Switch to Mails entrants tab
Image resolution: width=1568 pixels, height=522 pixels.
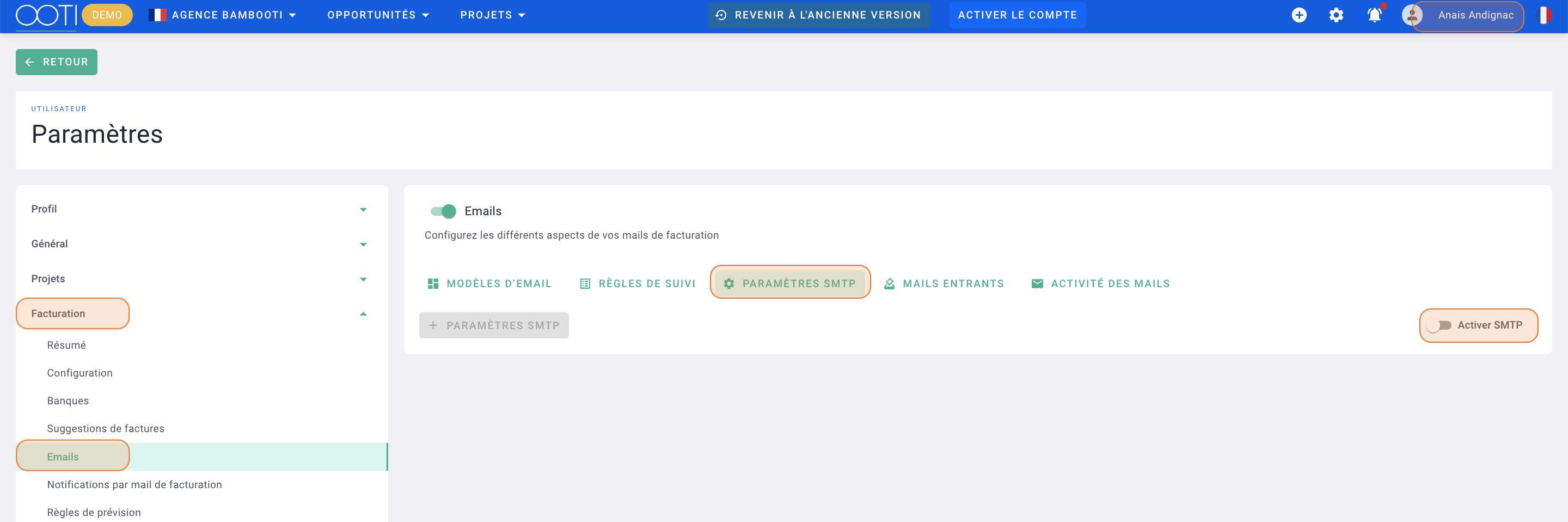(x=944, y=284)
